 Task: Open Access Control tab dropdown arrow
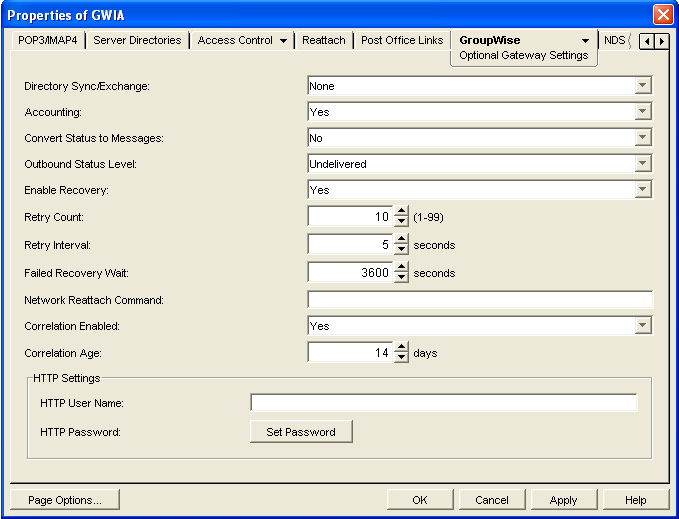pyautogui.click(x=283, y=41)
